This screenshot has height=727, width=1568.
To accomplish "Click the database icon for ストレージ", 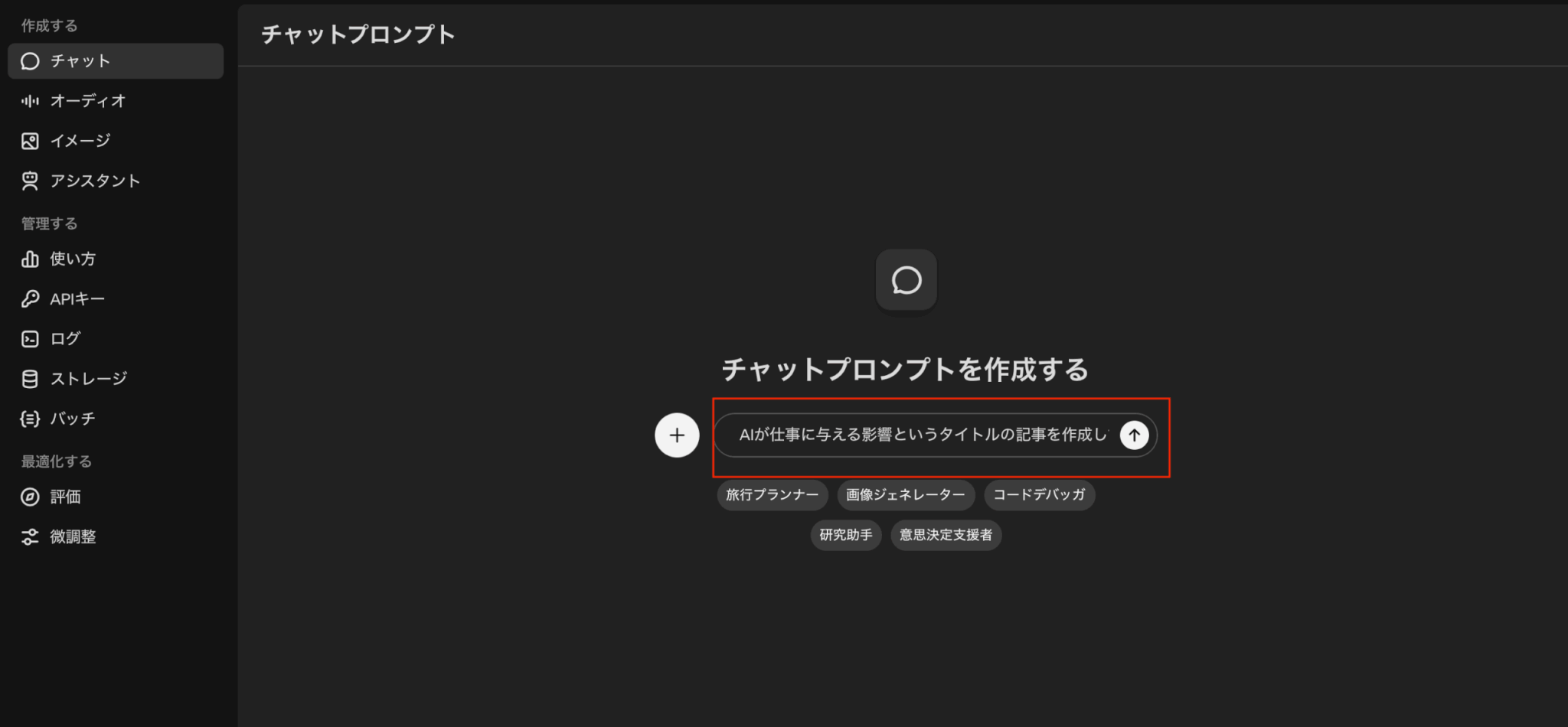I will pyautogui.click(x=30, y=379).
